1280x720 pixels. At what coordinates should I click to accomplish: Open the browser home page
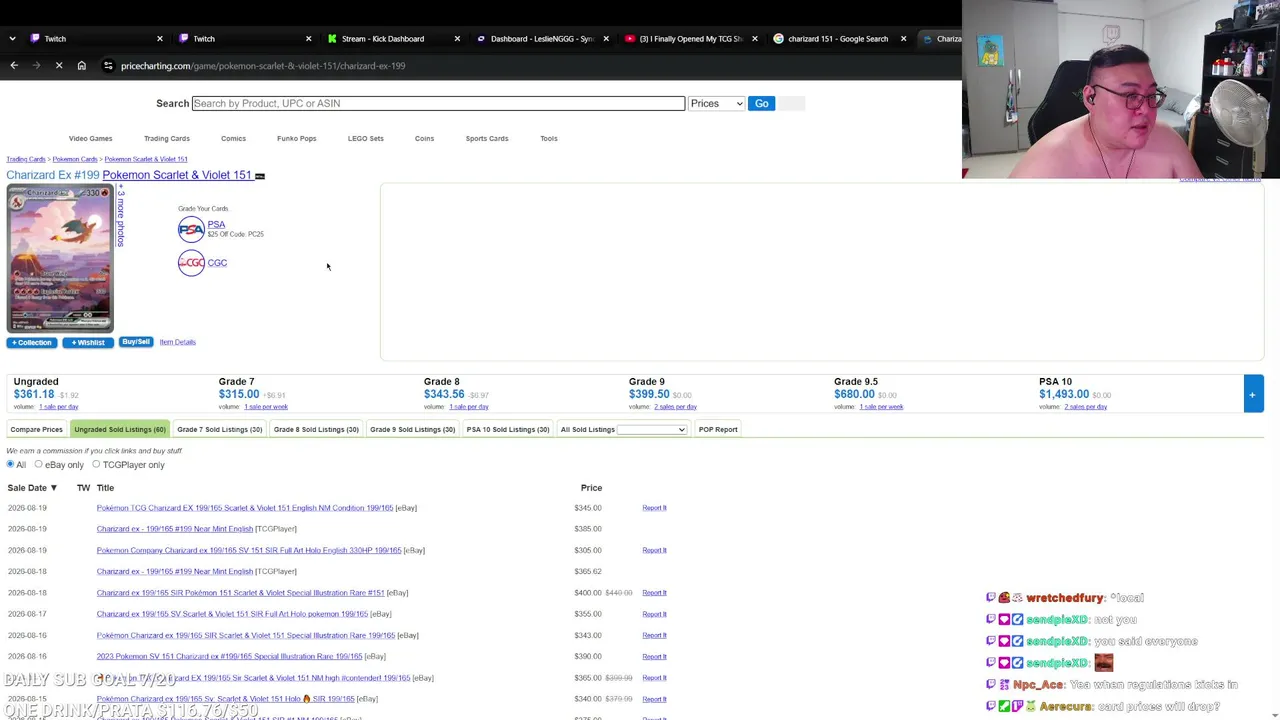tap(82, 66)
